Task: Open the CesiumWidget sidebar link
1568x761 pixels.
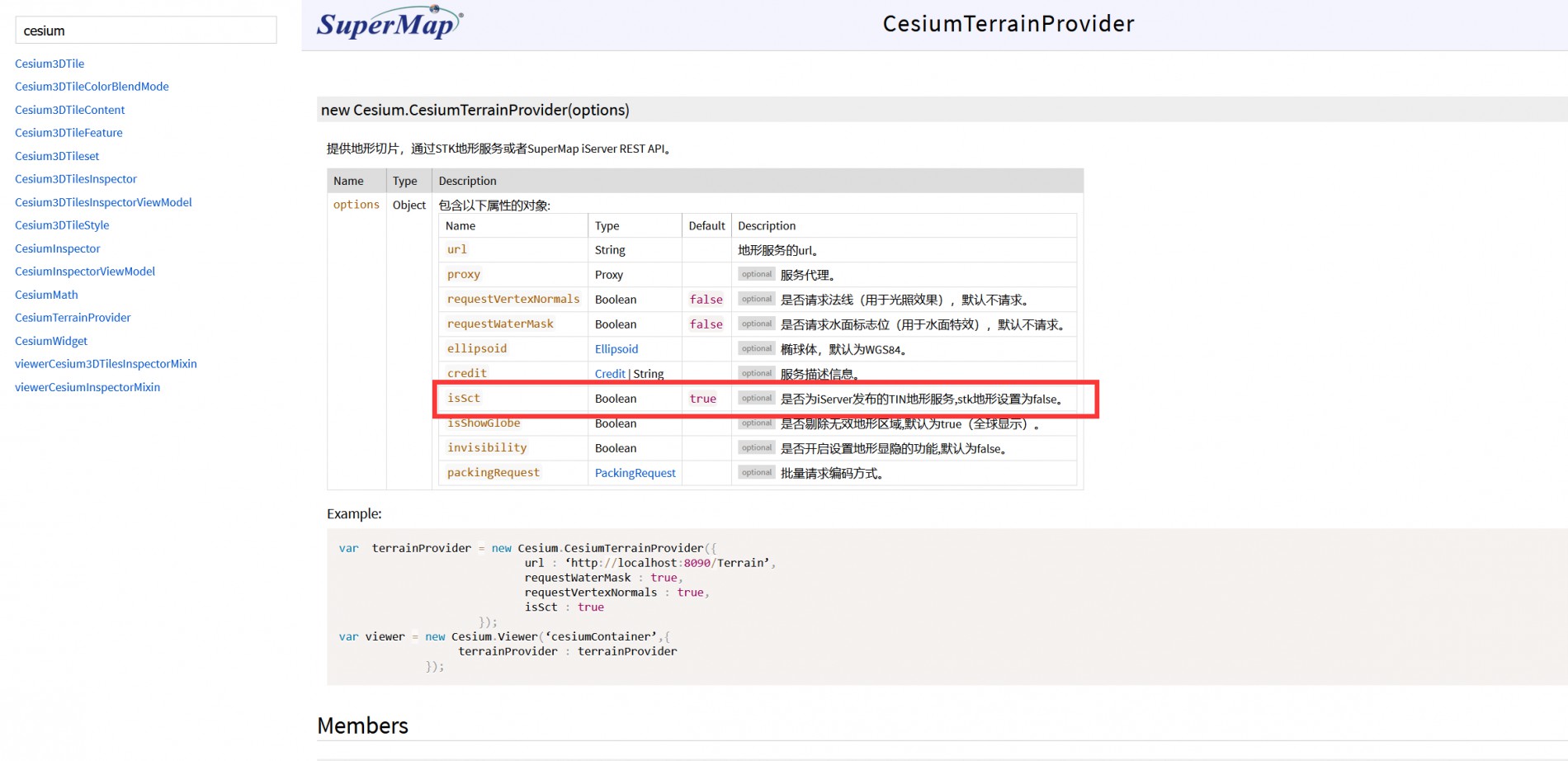Action: point(51,341)
